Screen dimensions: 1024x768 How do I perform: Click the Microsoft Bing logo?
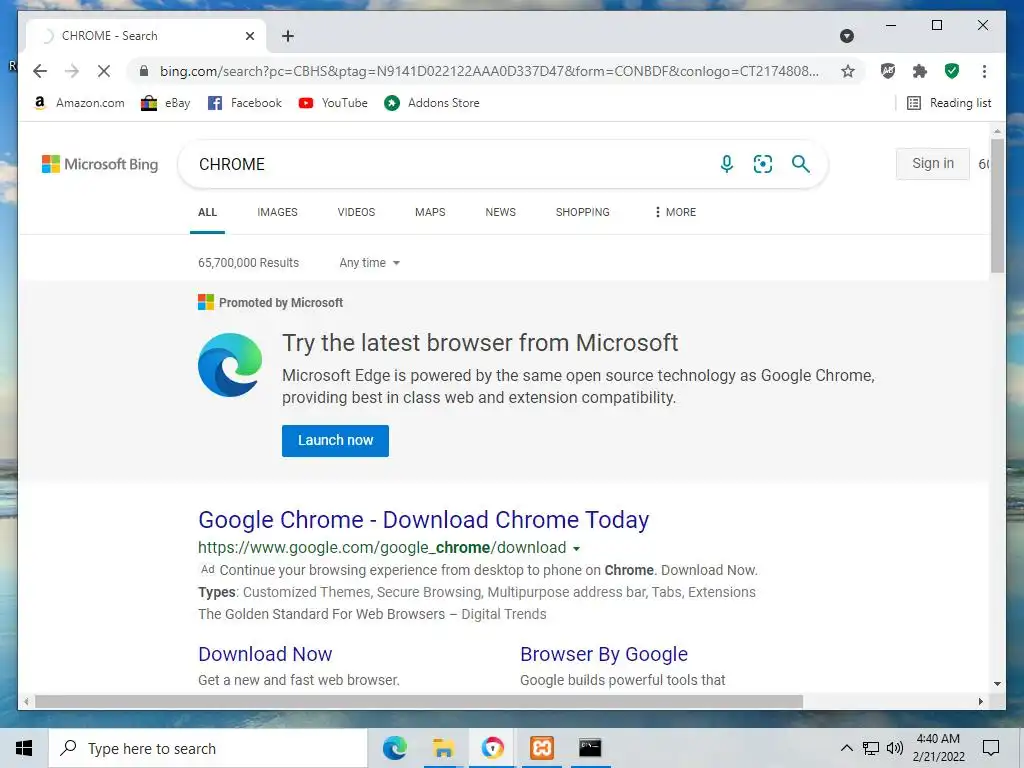coord(100,164)
